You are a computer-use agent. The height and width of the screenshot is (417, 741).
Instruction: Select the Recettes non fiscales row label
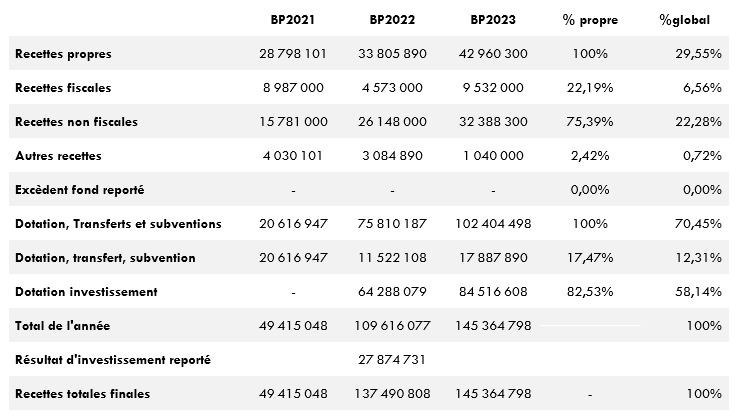point(77,122)
